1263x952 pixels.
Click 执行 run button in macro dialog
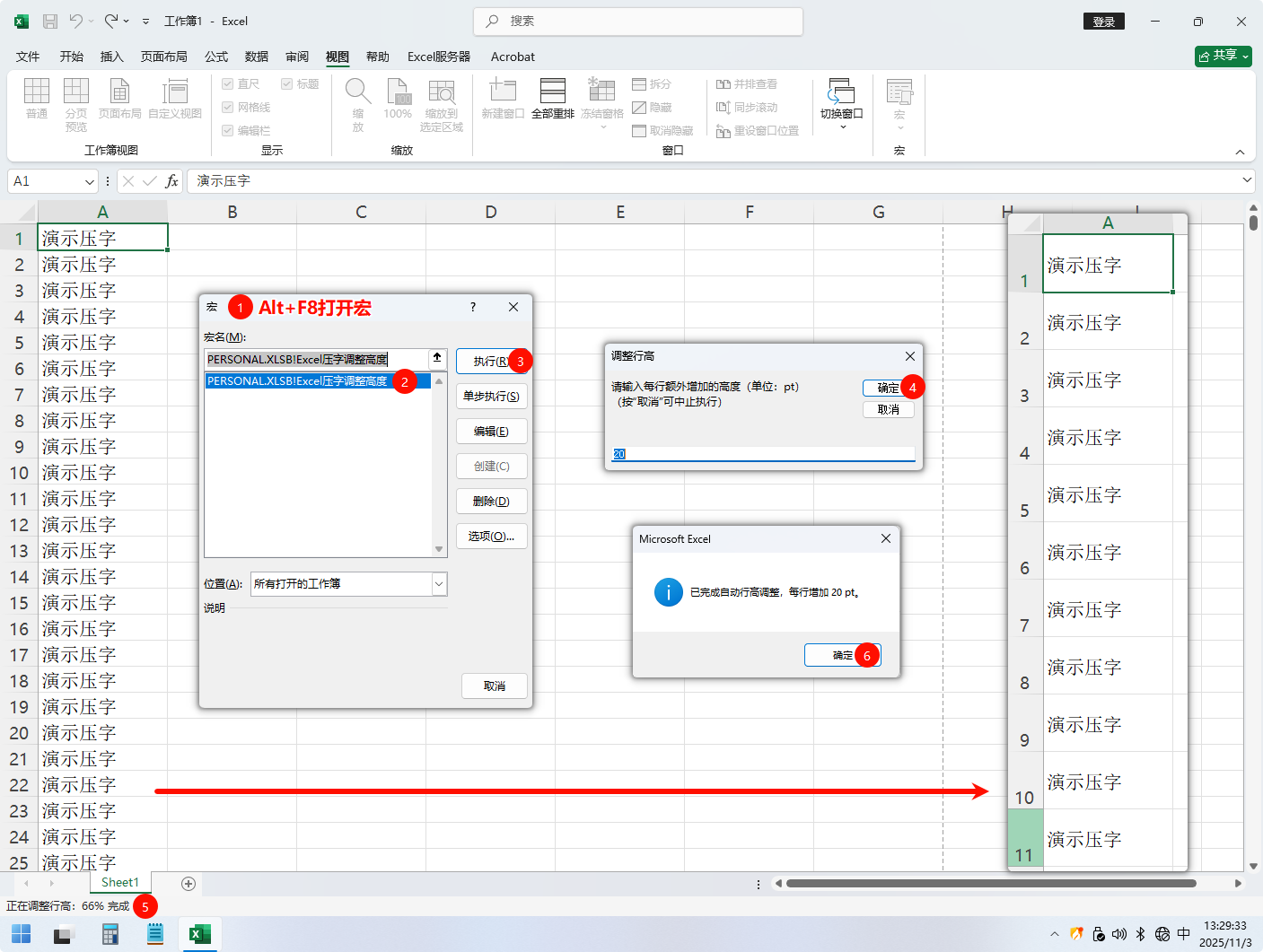tap(492, 362)
